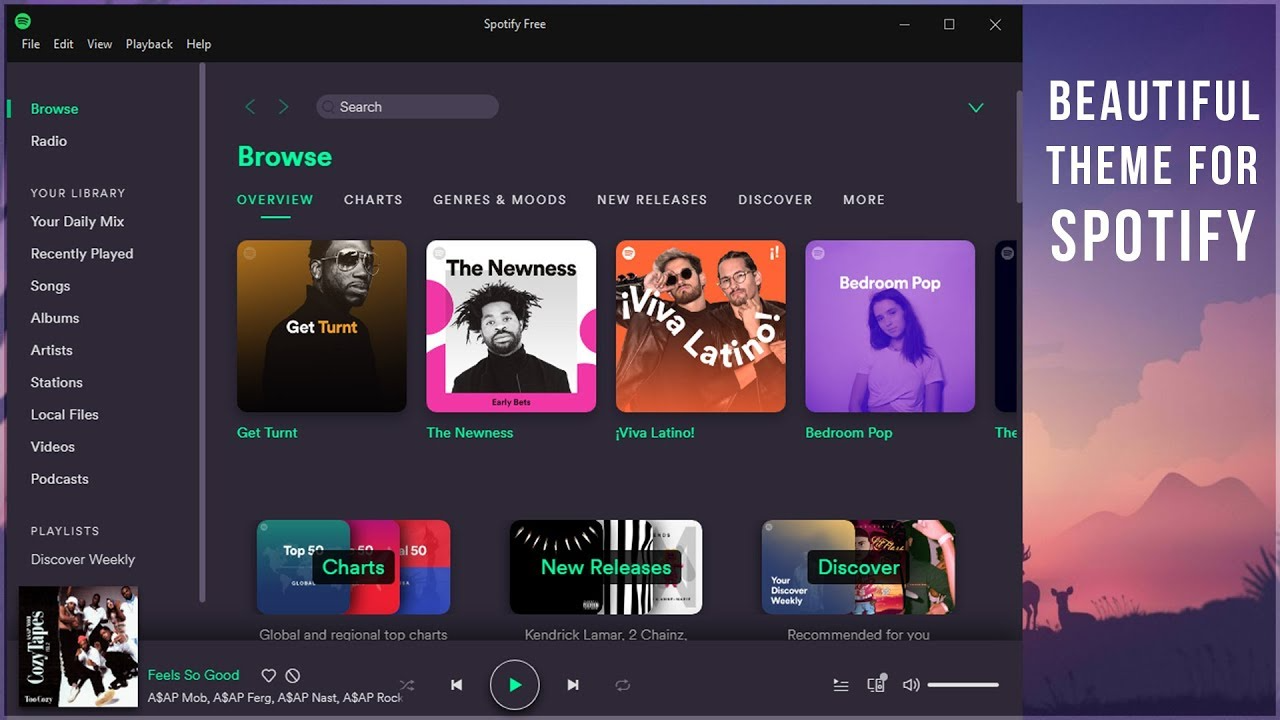Open the ¡Viva Latino! playlist cover

click(701, 326)
